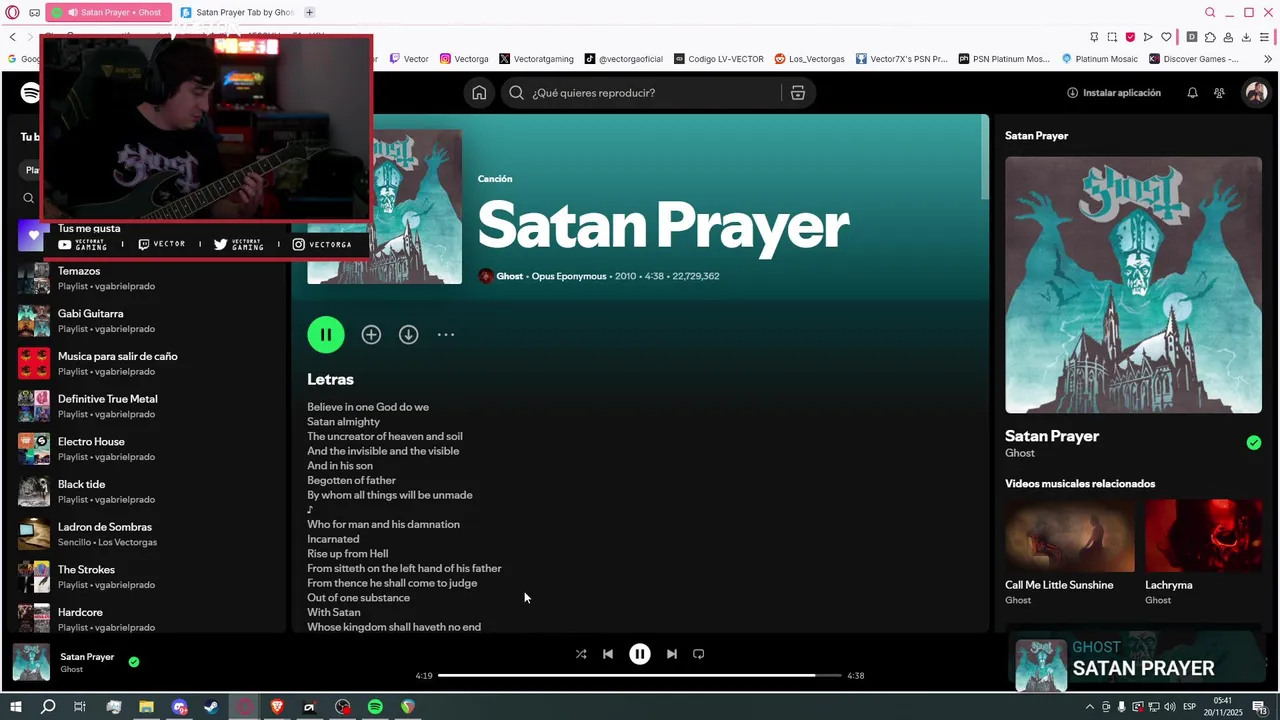Click album thumbnail in bottom player bar

31,663
